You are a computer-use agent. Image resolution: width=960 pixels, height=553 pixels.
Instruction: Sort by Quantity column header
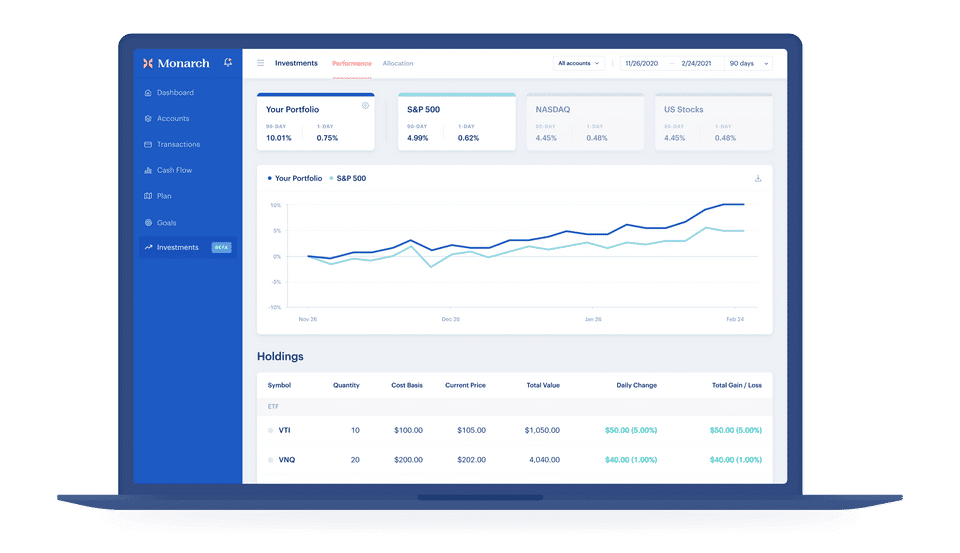(x=346, y=385)
